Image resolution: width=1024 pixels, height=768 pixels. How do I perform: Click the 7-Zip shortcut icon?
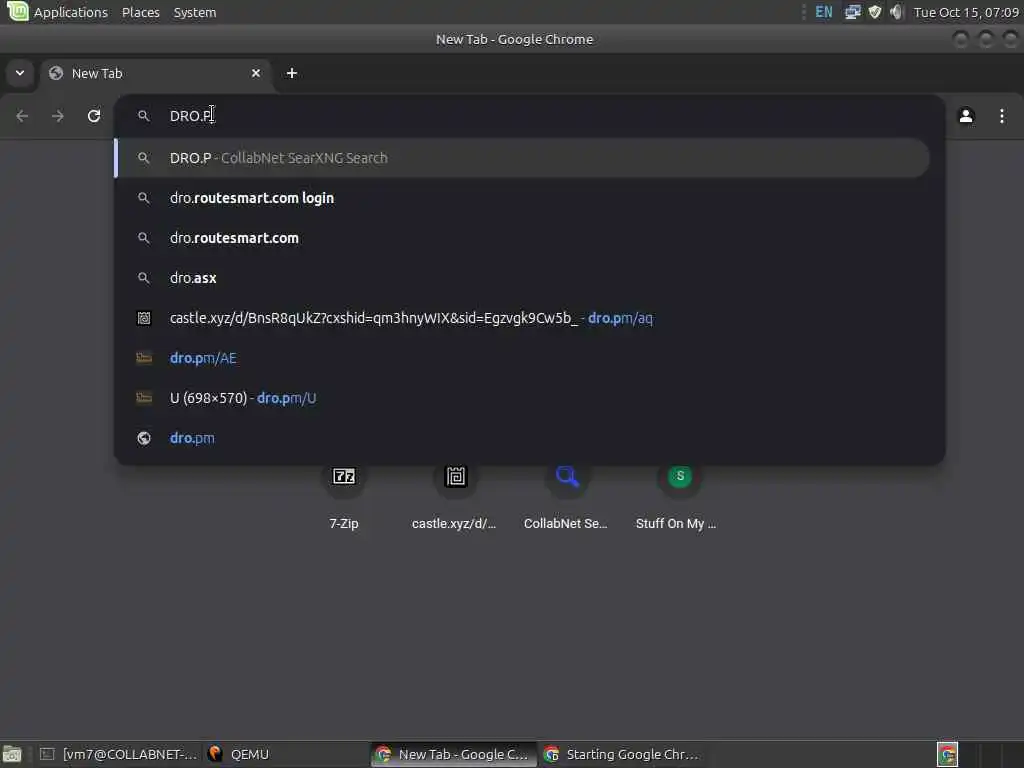[344, 476]
